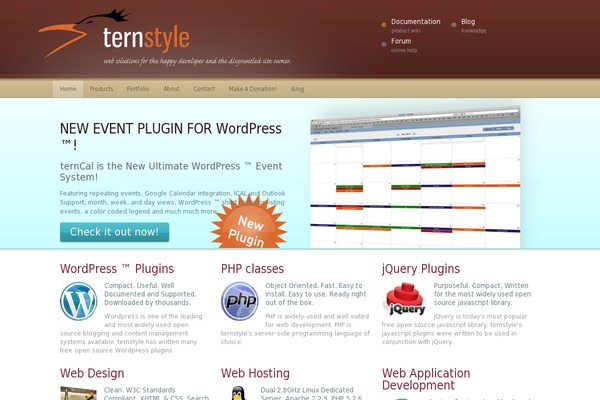Open the Forum online help link
600x400 pixels.
pos(404,45)
